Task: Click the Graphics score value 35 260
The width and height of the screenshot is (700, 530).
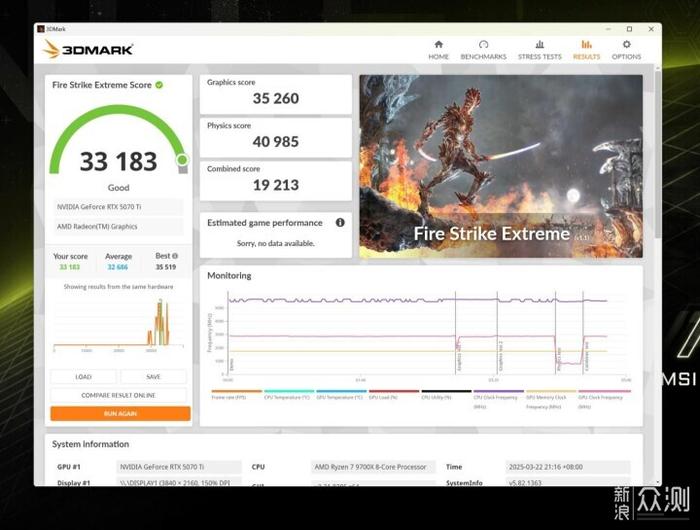Action: [x=276, y=98]
